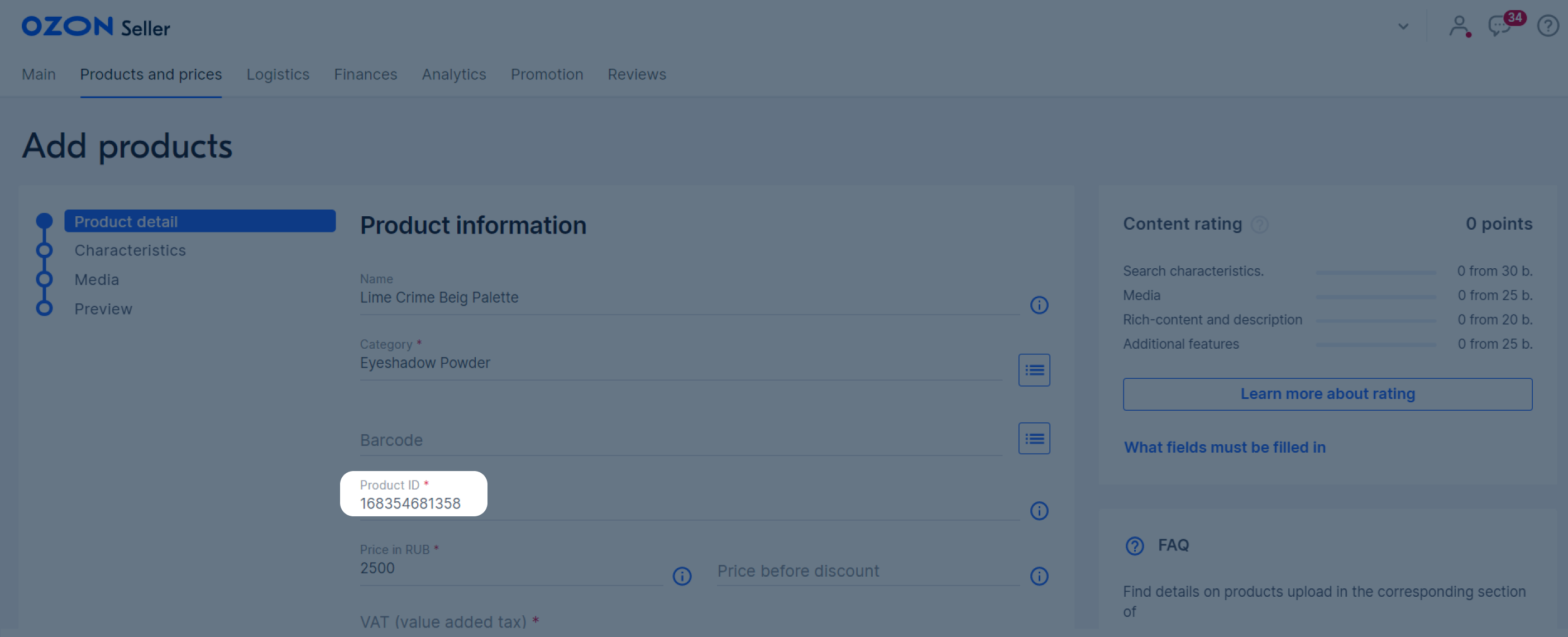1568x637 pixels.
Task: Click Content rating help icon
Action: [x=1259, y=225]
